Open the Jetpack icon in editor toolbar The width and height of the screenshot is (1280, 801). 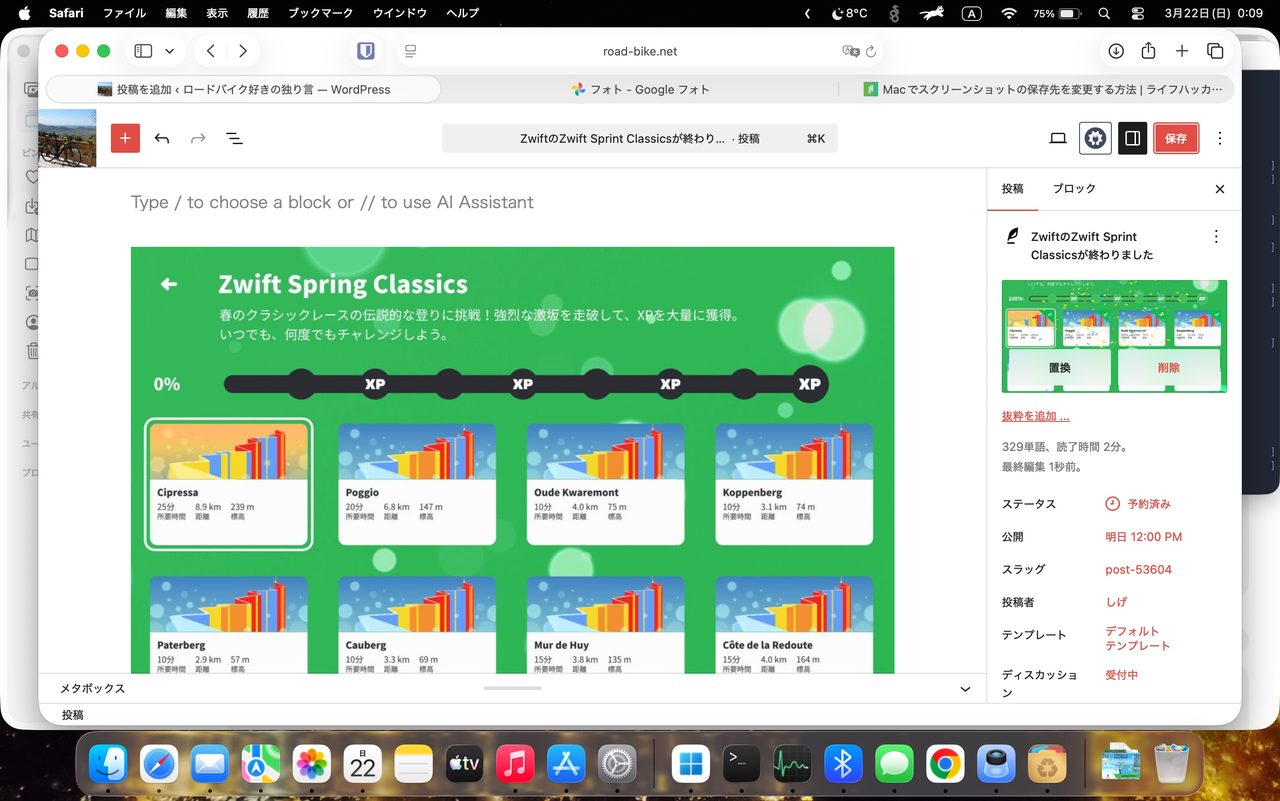click(1095, 138)
